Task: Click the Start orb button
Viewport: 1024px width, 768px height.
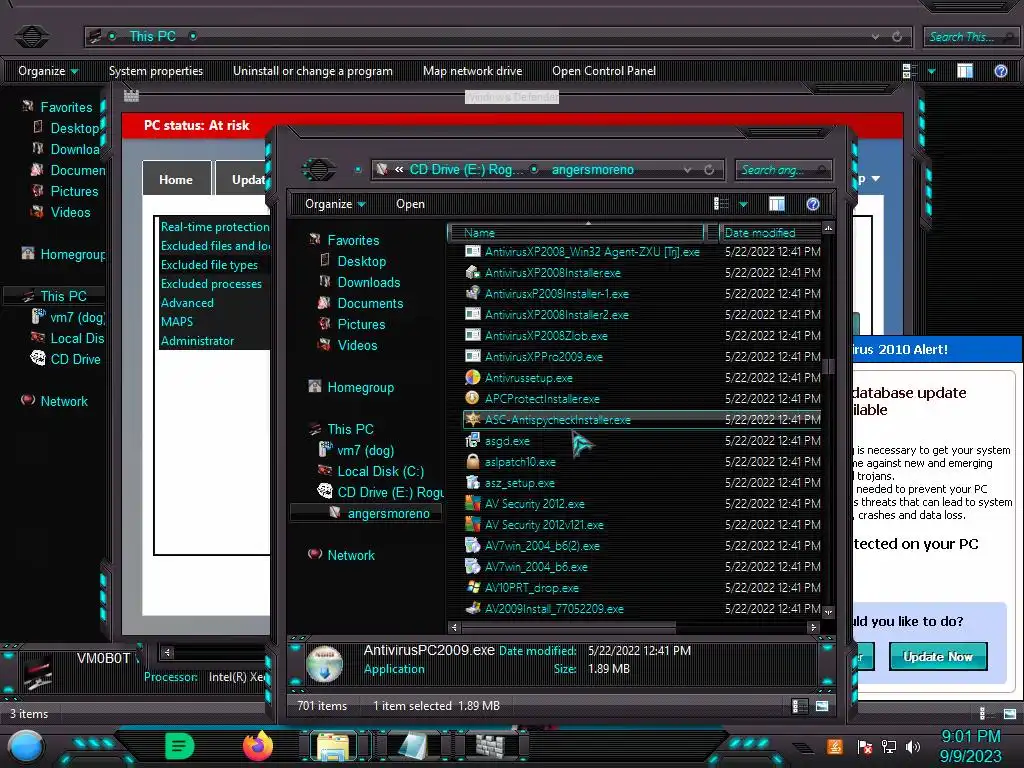Action: pos(25,748)
